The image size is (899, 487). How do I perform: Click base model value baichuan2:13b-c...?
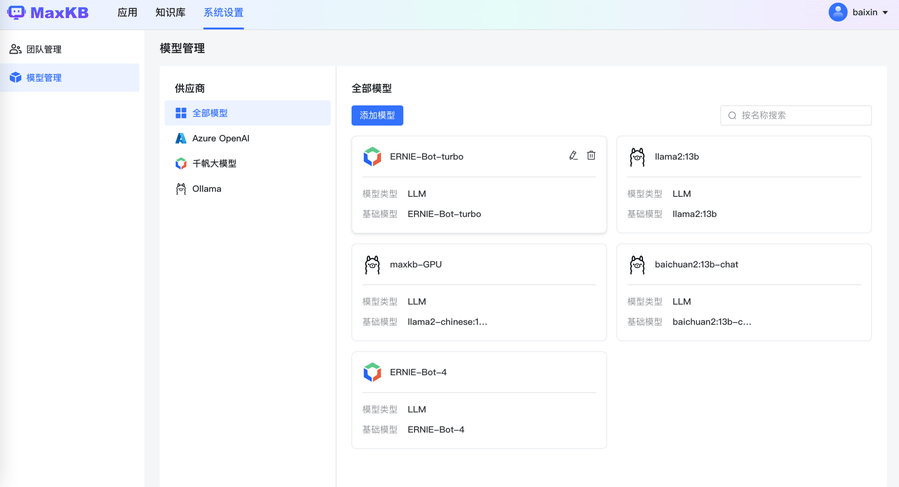coord(712,322)
